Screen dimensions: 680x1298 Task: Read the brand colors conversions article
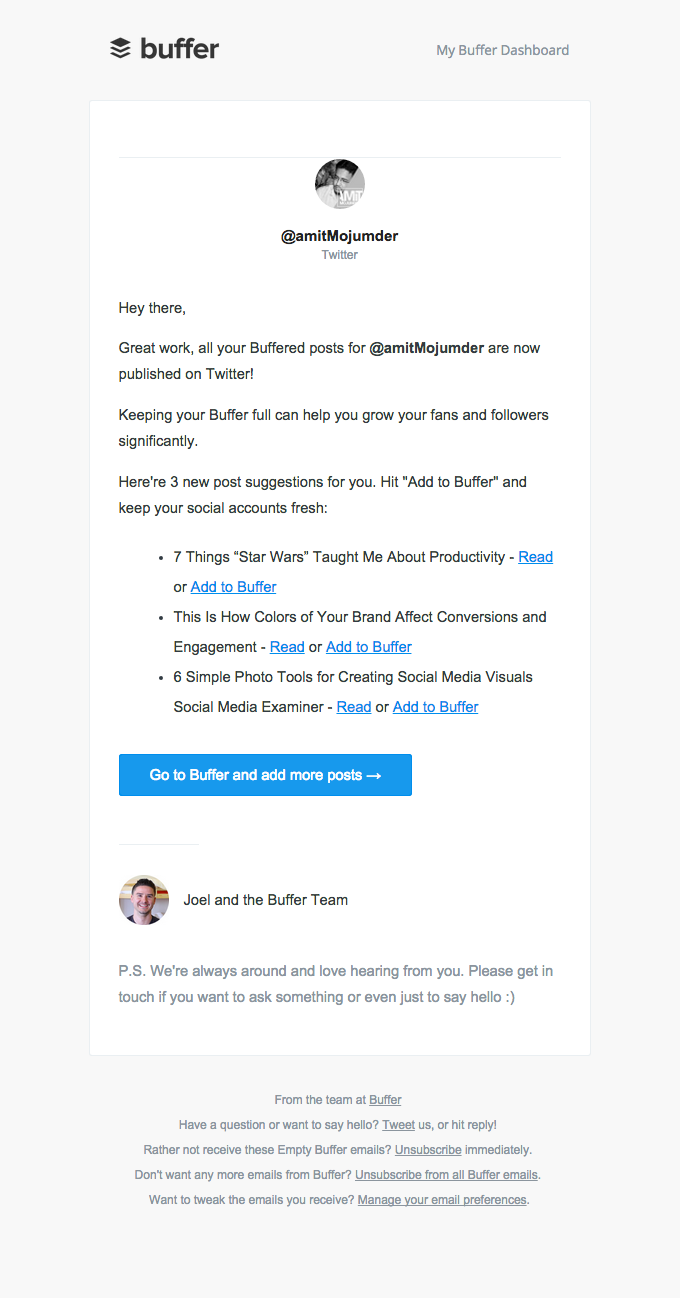[287, 646]
